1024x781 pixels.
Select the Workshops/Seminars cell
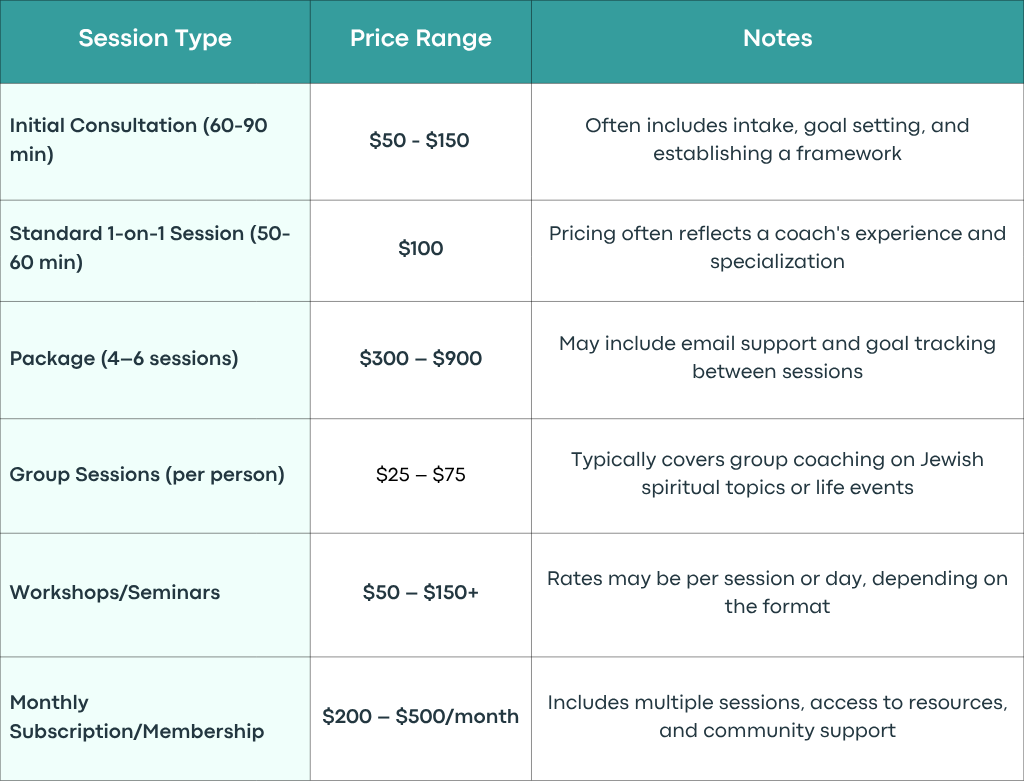tap(155, 595)
